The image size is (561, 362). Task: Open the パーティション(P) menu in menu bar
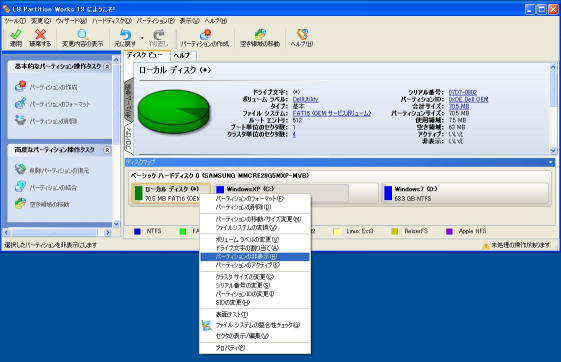[x=156, y=21]
